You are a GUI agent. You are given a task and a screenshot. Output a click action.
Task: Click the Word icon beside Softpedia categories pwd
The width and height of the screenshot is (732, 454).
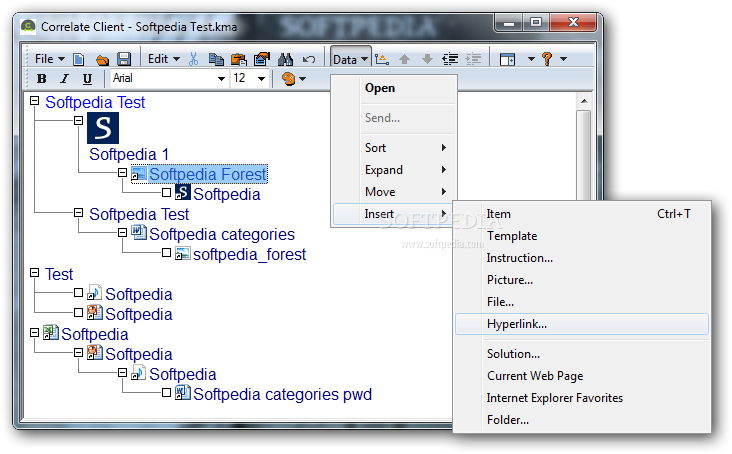click(x=183, y=392)
